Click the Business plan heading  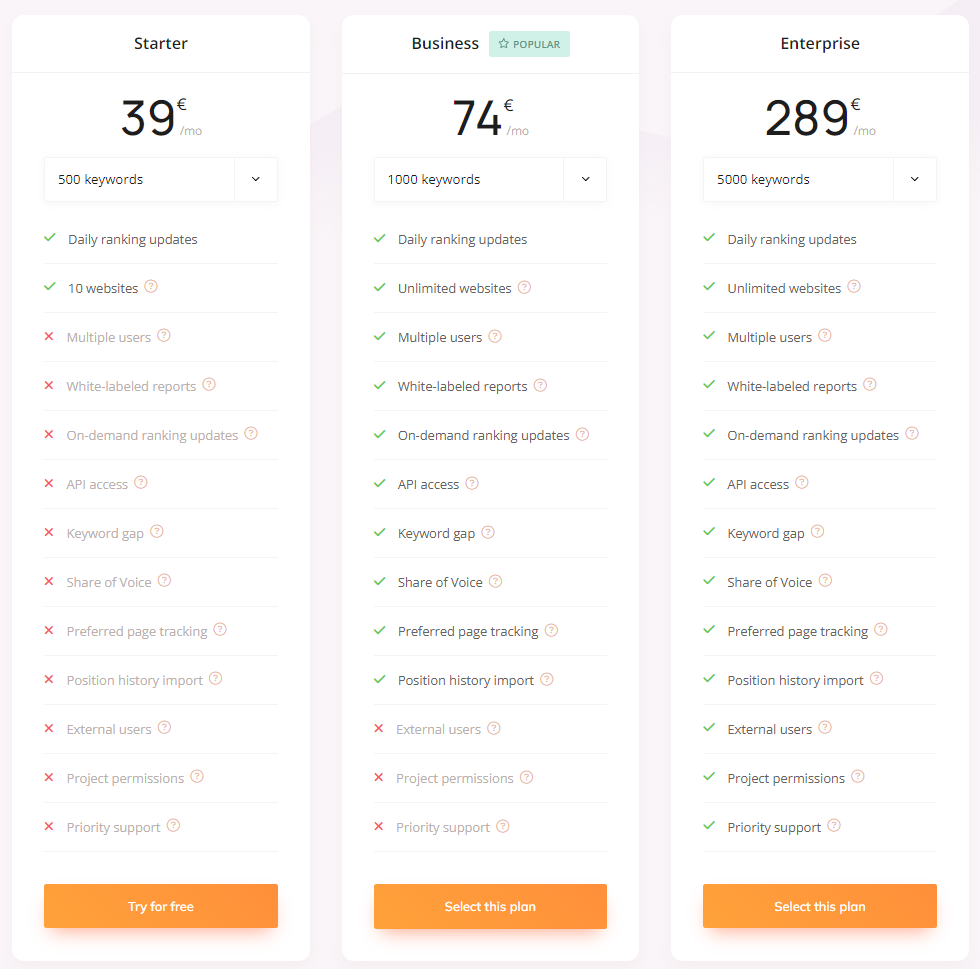445,44
